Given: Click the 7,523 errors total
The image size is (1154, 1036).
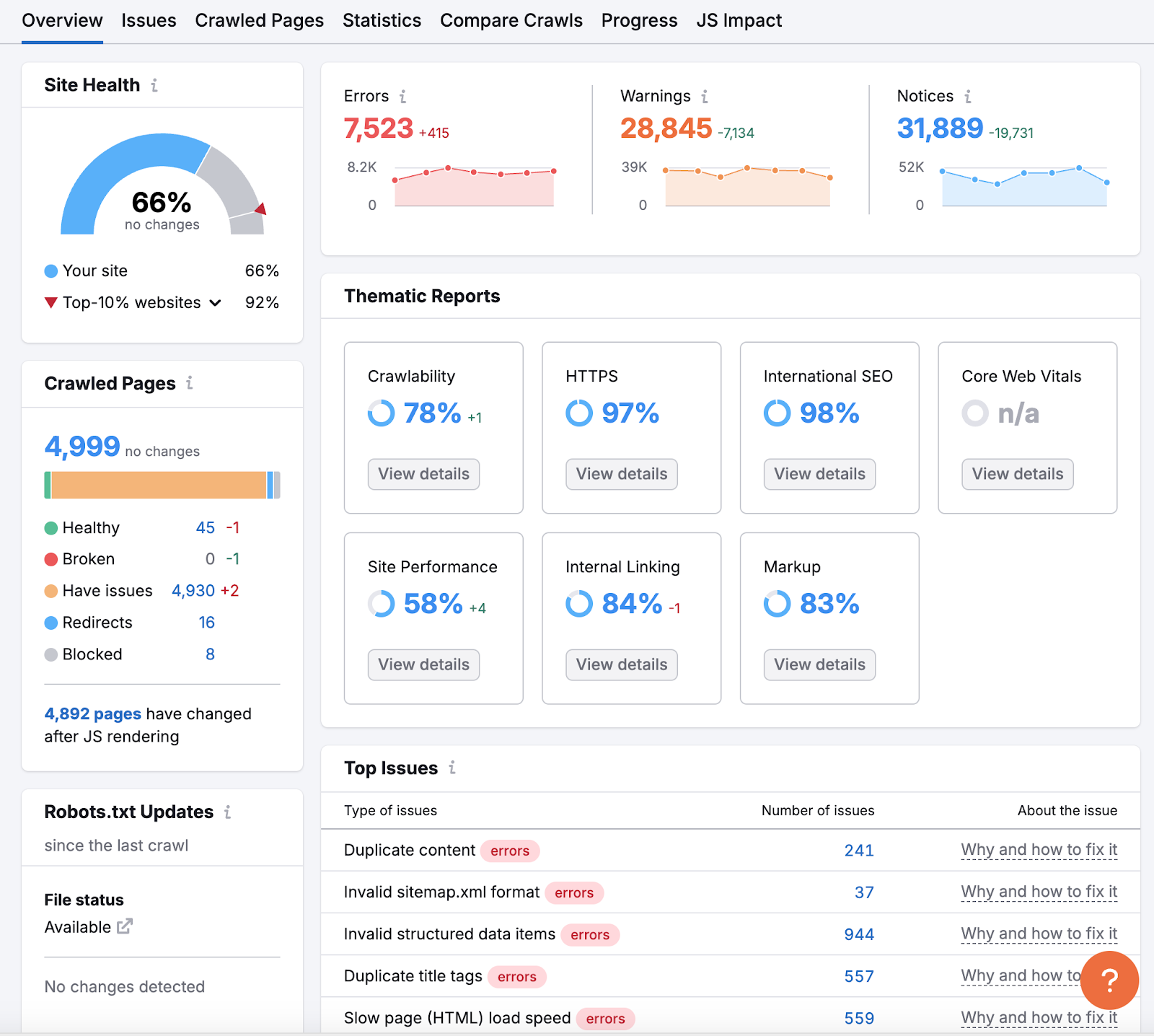Looking at the screenshot, I should tap(379, 128).
